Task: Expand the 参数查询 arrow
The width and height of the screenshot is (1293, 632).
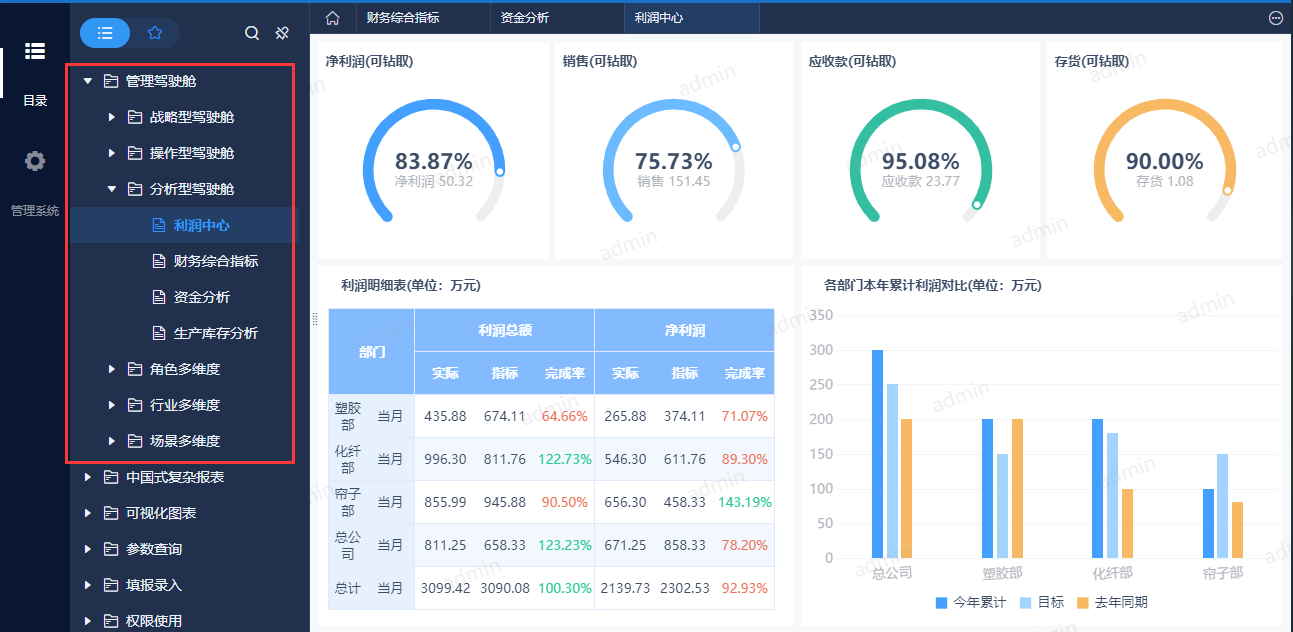Action: 88,549
